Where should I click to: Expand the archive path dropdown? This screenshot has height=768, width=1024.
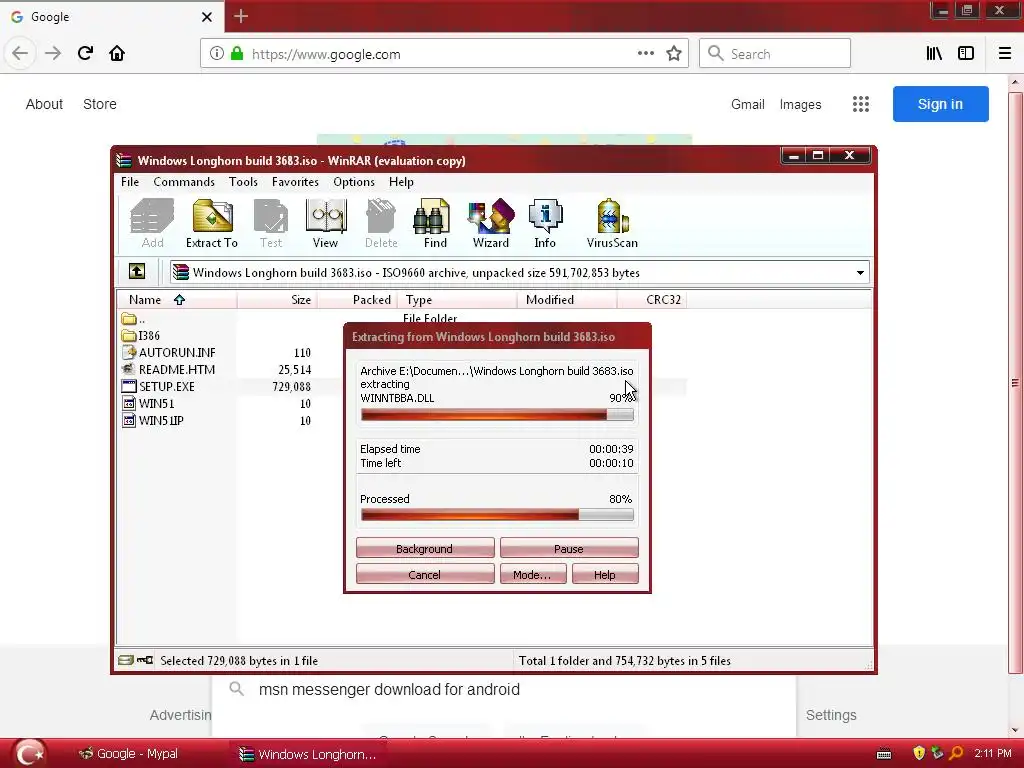(860, 273)
